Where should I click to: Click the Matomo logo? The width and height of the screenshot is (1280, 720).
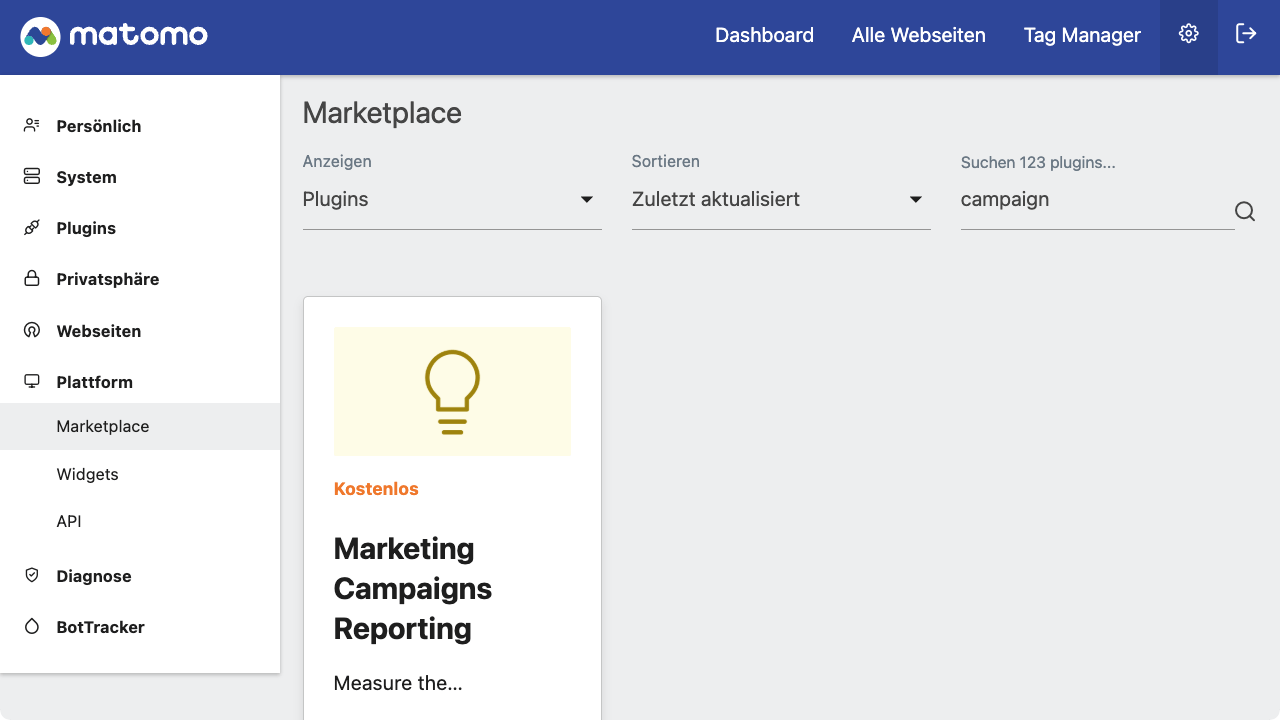tap(114, 37)
